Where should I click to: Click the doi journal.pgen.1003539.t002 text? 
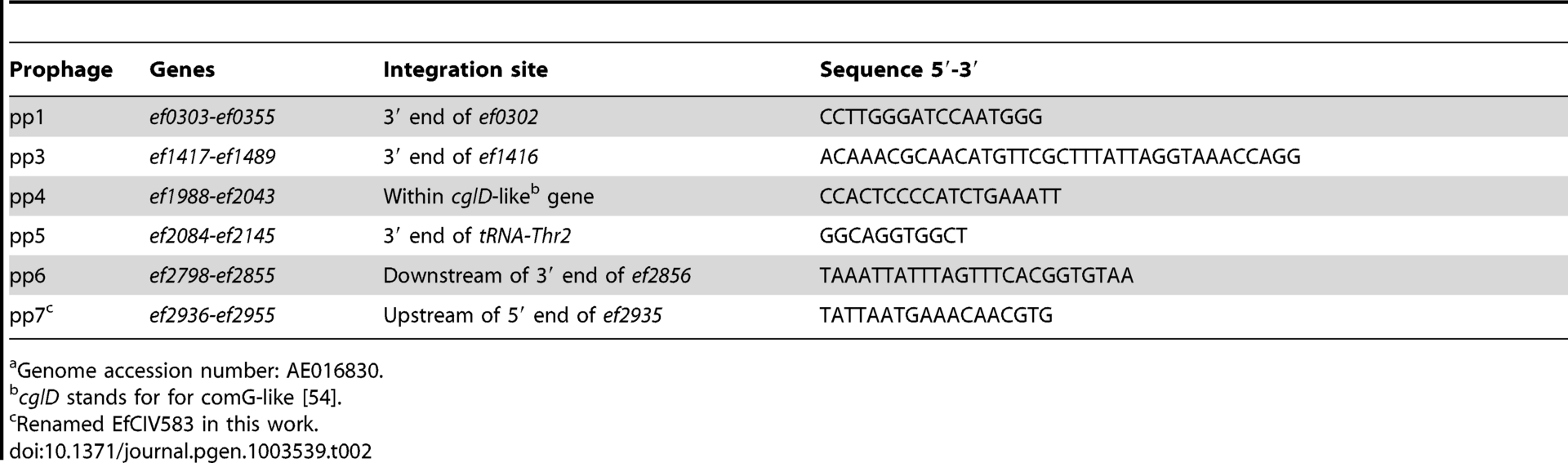(x=191, y=451)
